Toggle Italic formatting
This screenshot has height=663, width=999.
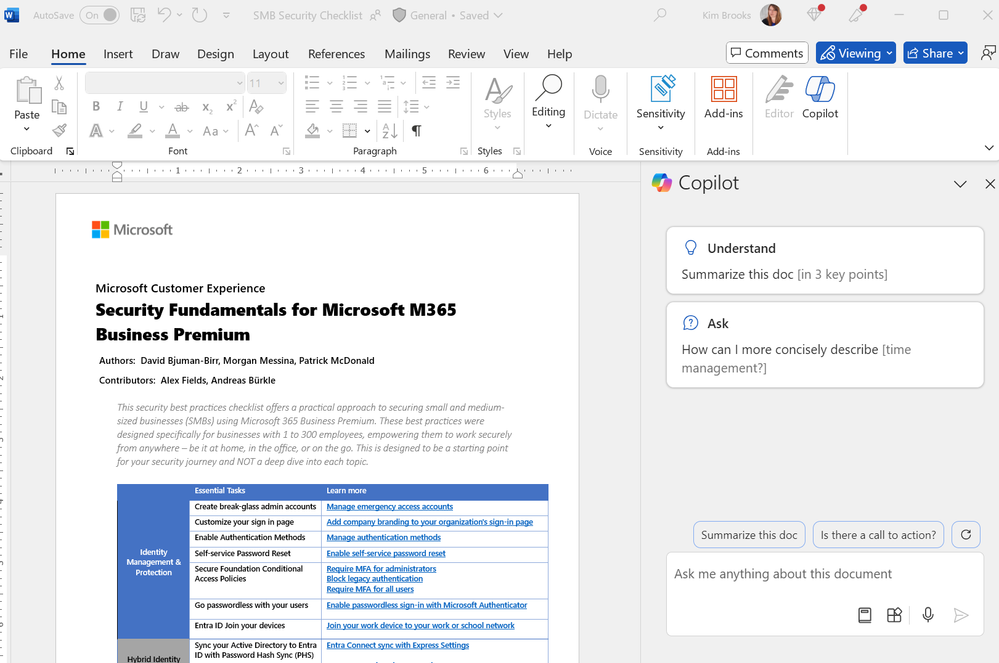point(120,106)
